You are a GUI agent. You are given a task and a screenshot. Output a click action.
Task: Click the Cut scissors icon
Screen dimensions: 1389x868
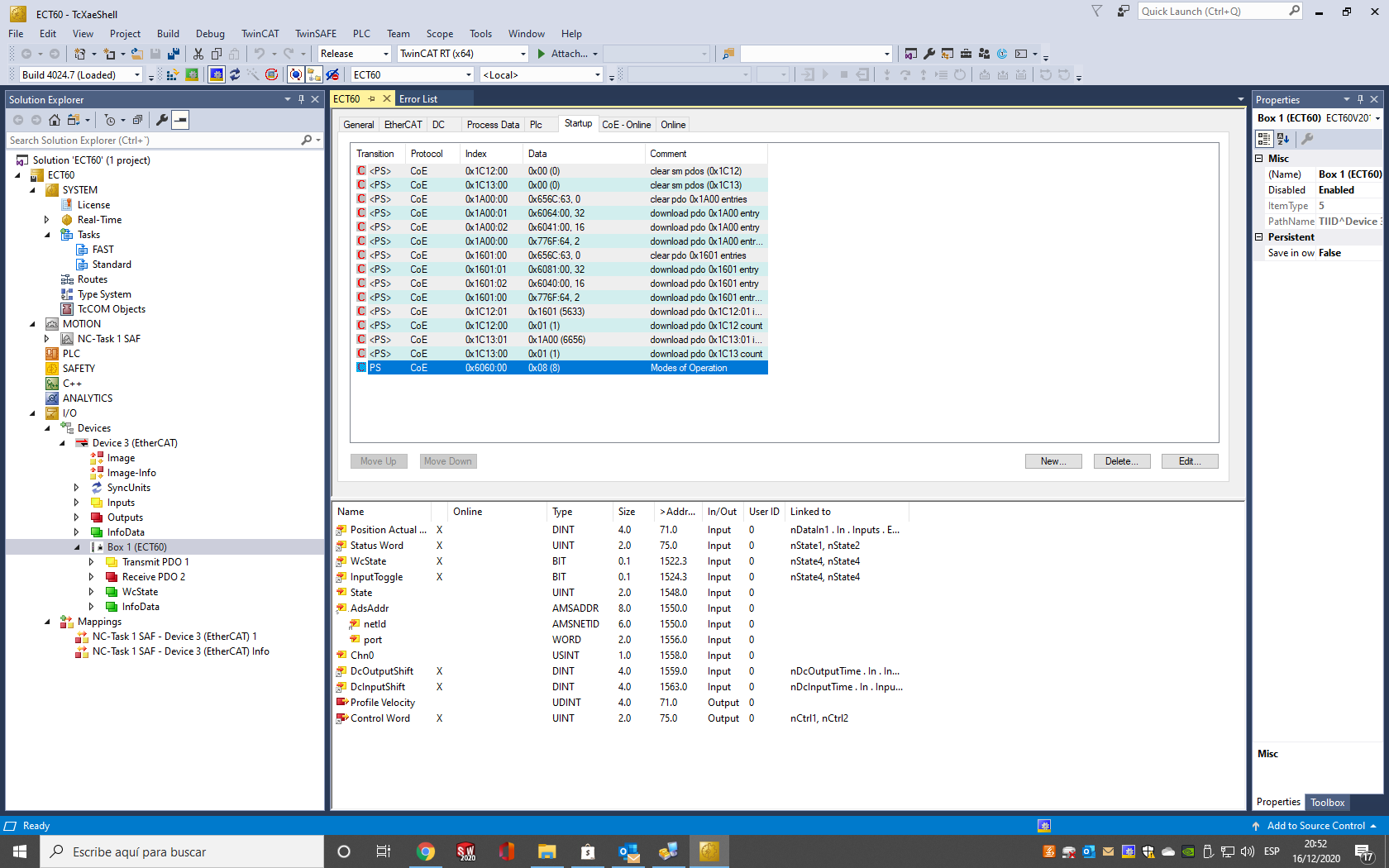(198, 54)
